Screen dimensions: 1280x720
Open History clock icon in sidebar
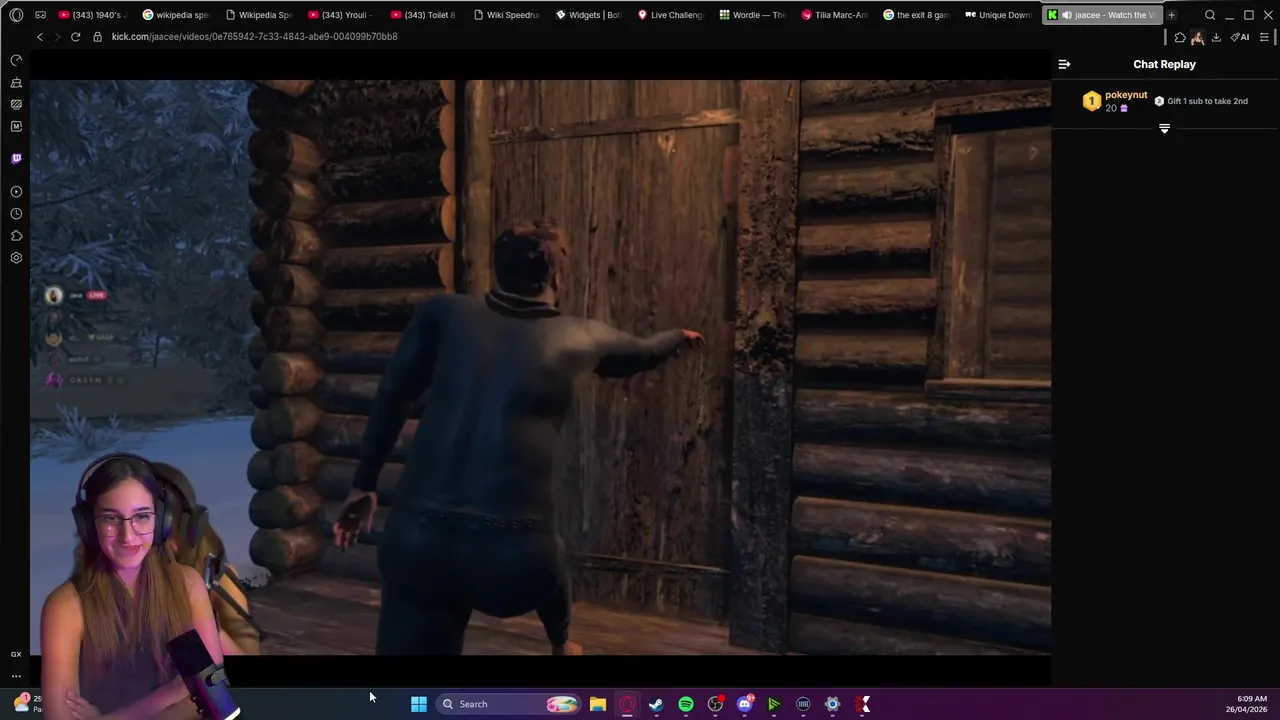[16, 214]
